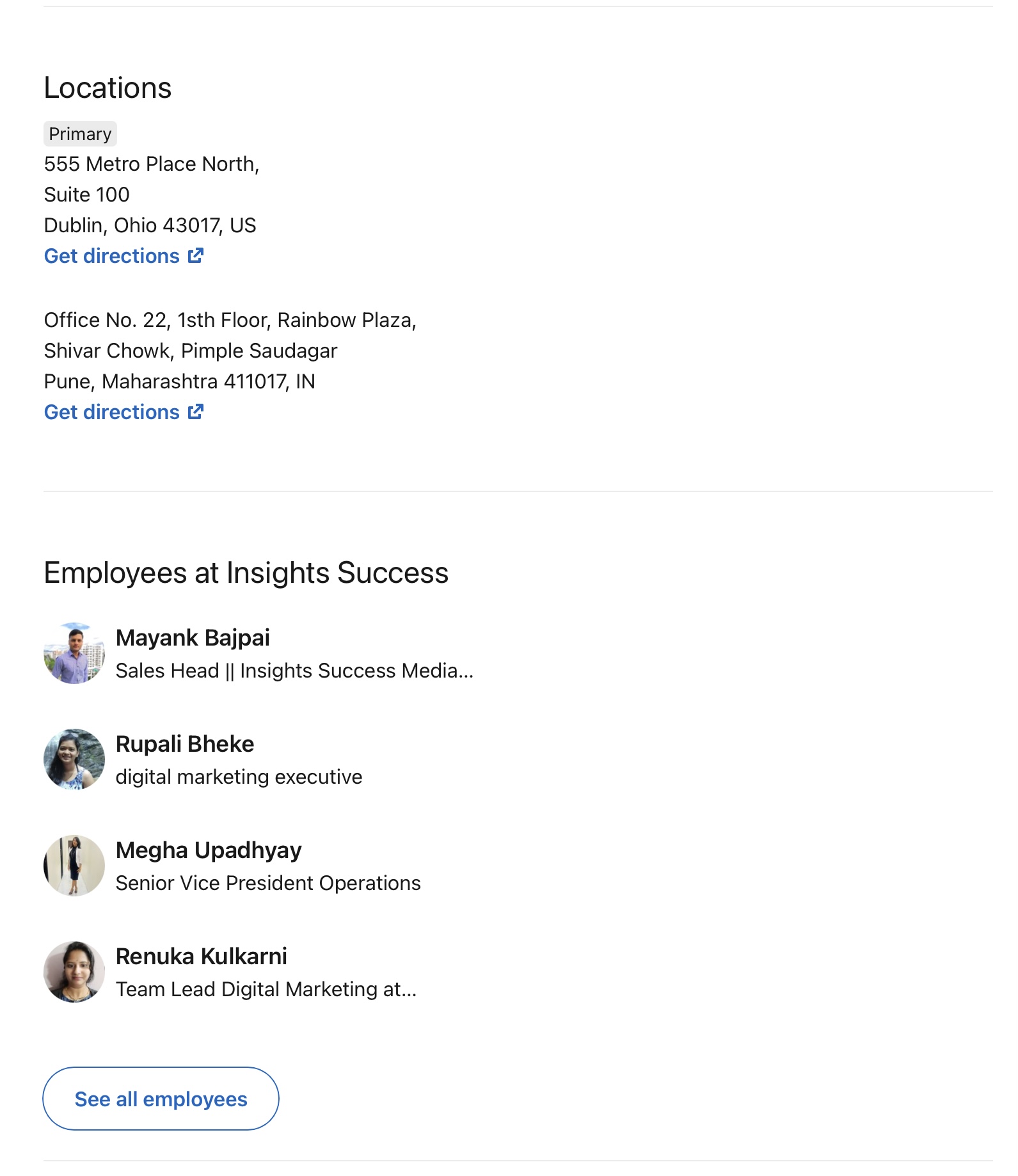This screenshot has height=1176, width=1018.
Task: Click the 555 Metro Place North address line
Action: point(152,164)
